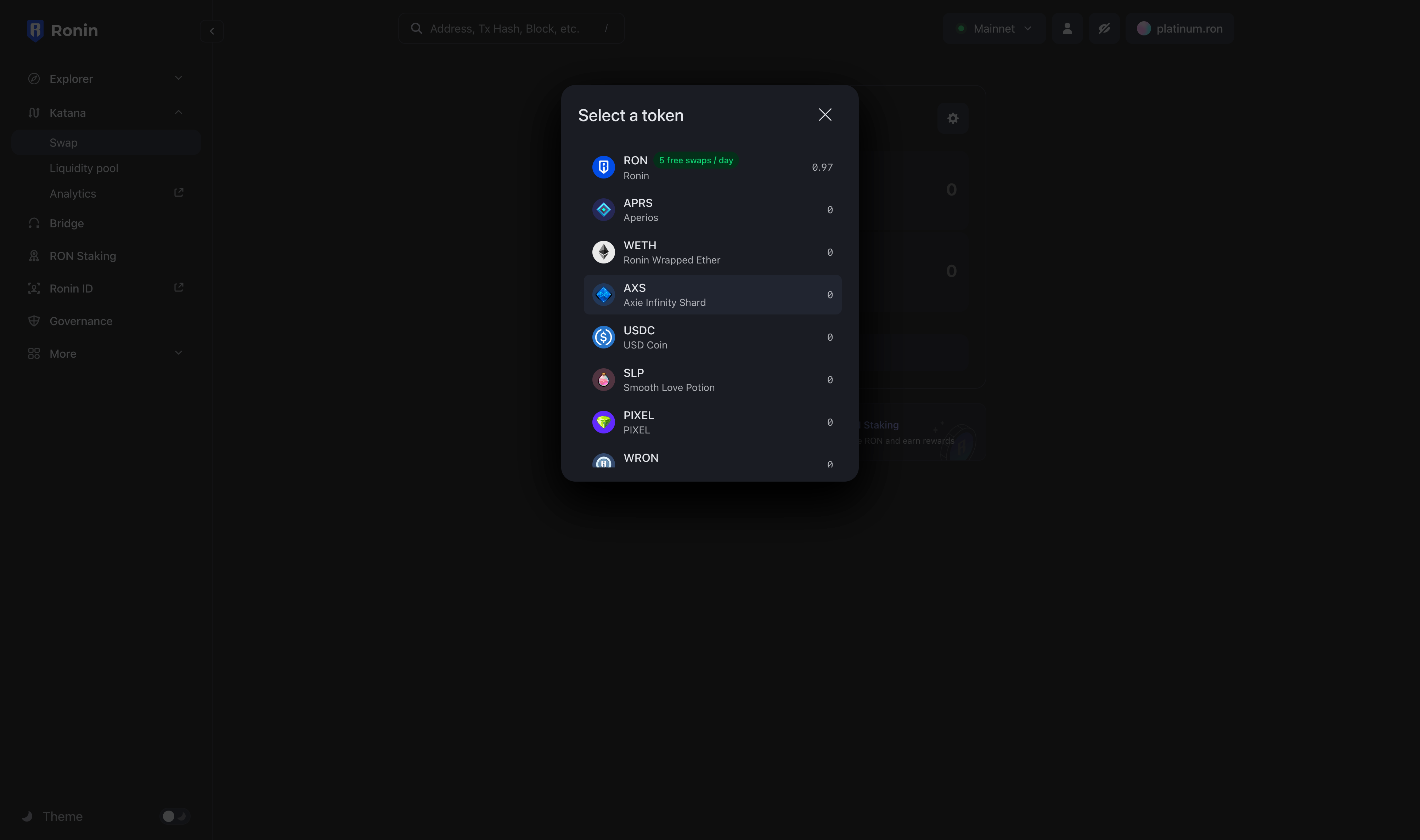Scroll down token list to see more
Screen dimensions: 1420x840
[711, 463]
